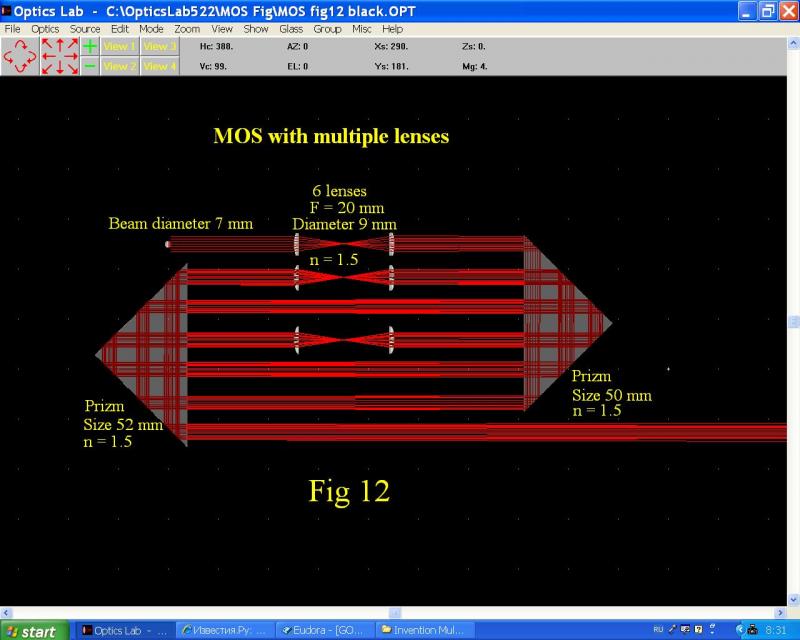
Task: Open the Mode menu
Action: pos(151,29)
